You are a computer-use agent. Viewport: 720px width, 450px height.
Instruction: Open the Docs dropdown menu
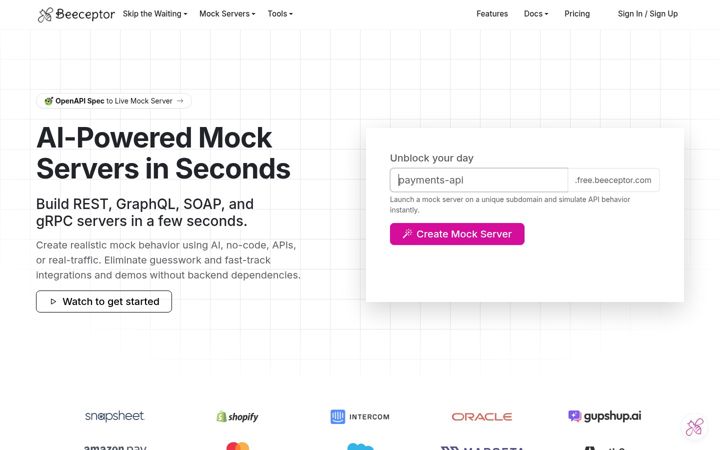pos(536,14)
